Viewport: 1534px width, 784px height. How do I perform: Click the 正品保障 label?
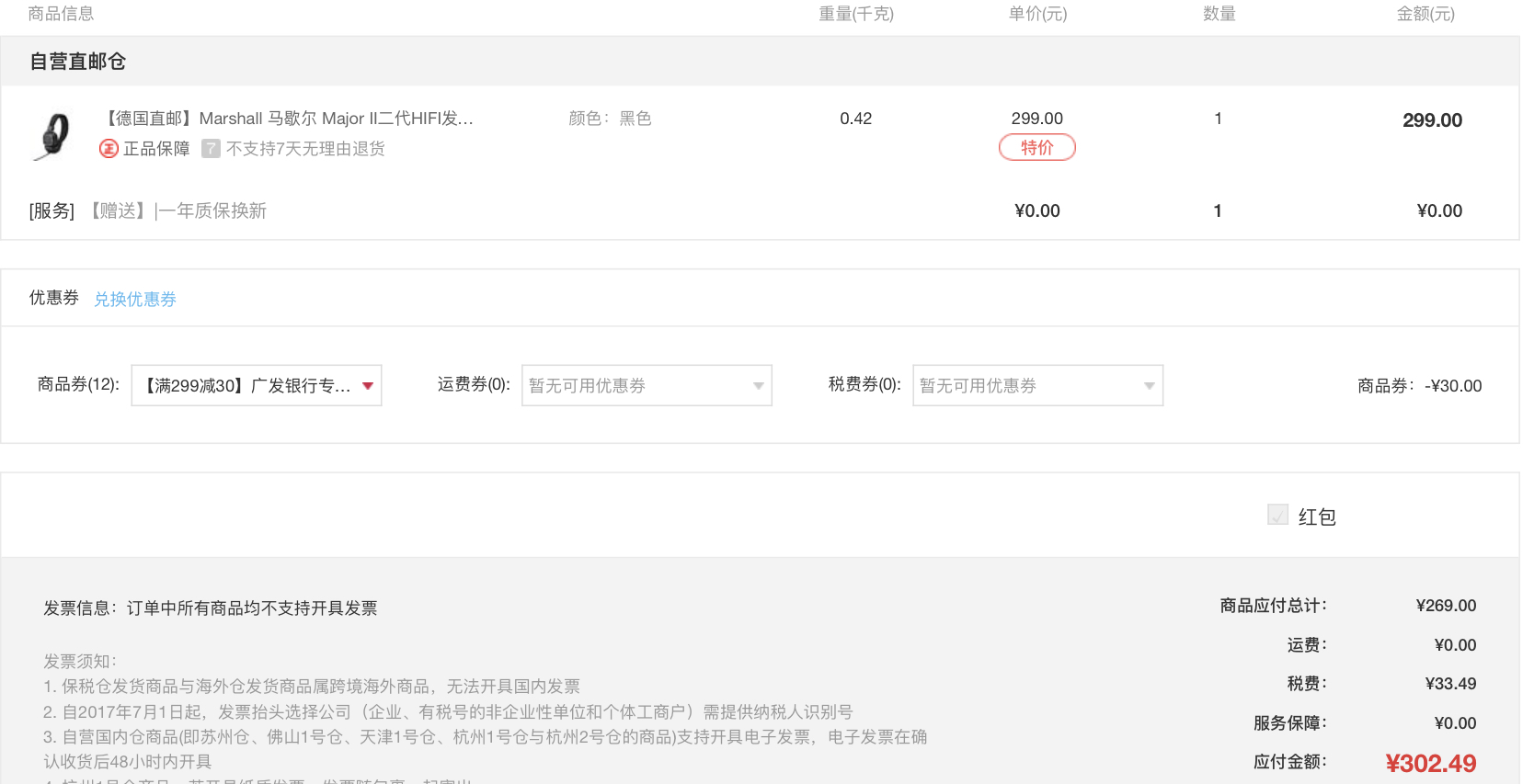click(156, 149)
